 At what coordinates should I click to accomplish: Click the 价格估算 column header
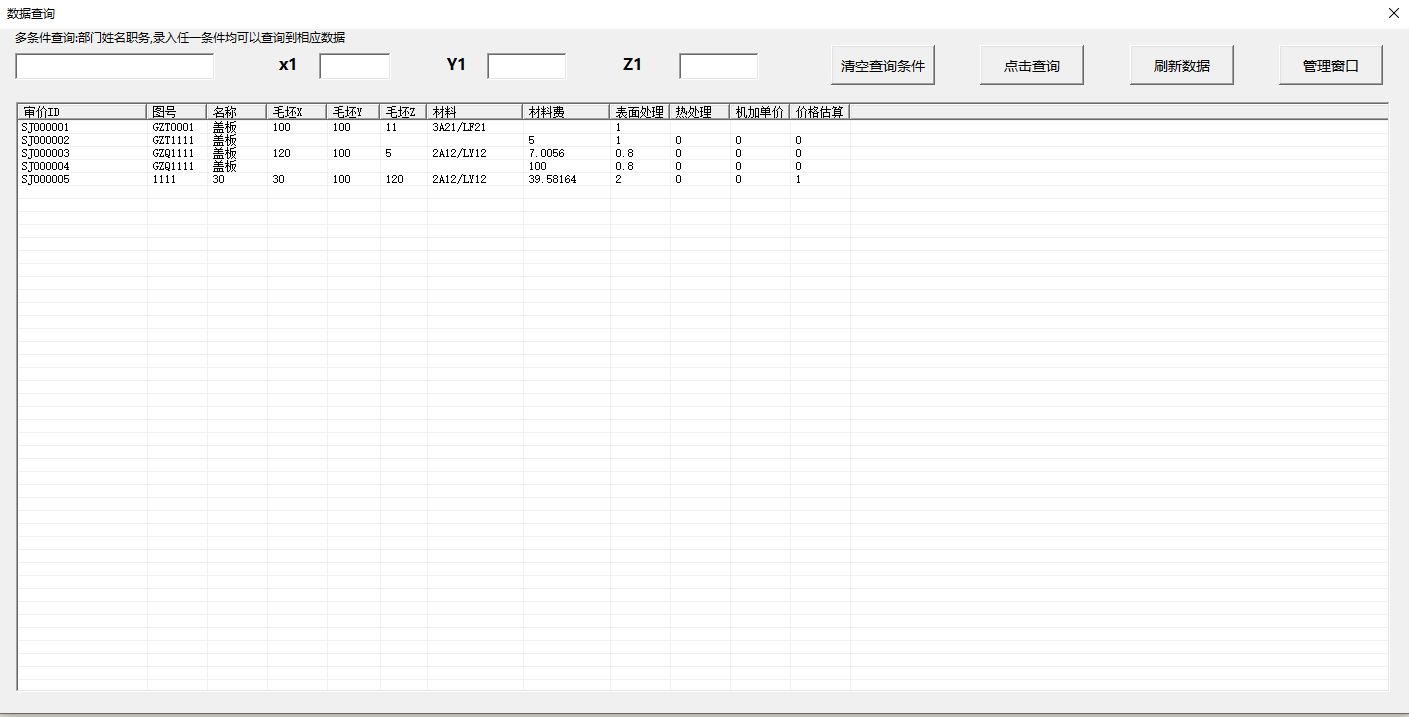point(817,111)
